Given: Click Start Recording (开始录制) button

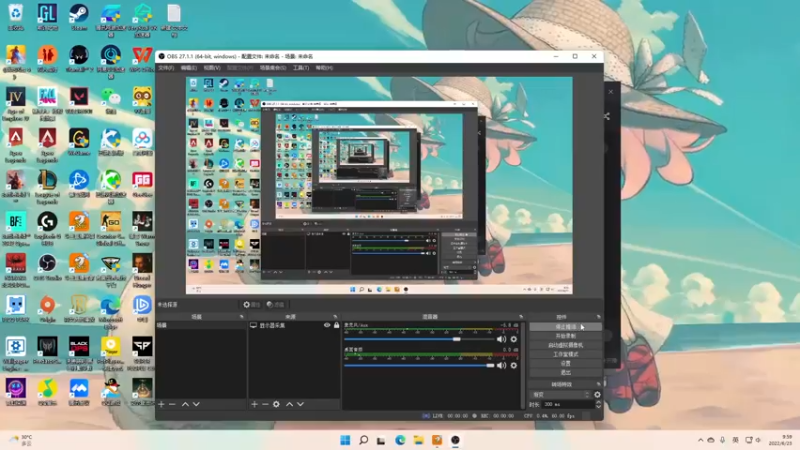Looking at the screenshot, I should tap(565, 336).
